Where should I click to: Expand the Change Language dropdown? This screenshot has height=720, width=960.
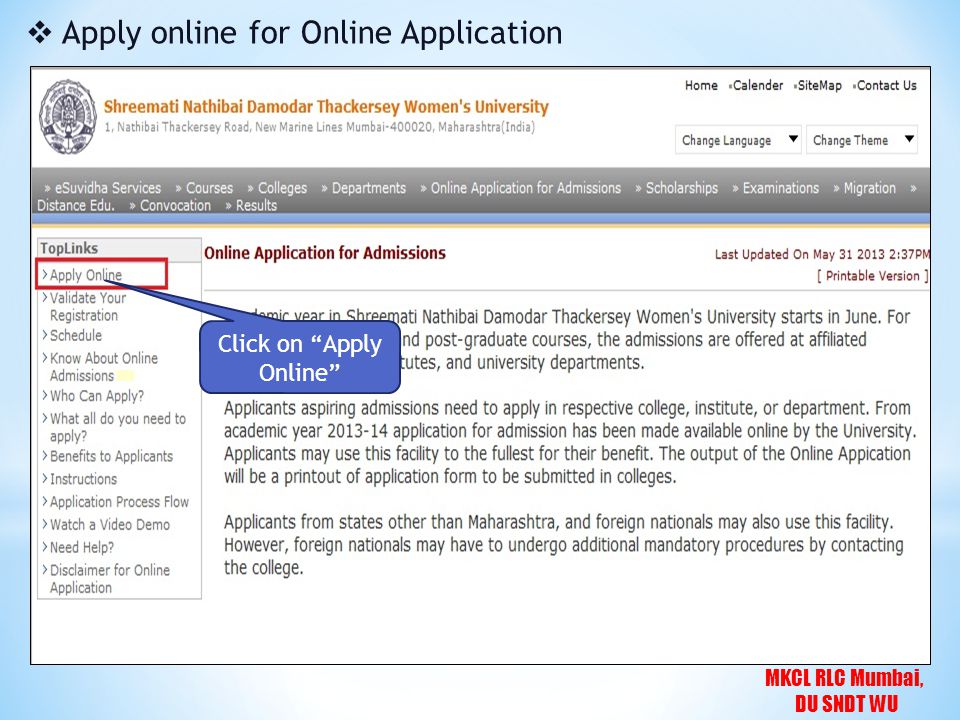tap(738, 140)
